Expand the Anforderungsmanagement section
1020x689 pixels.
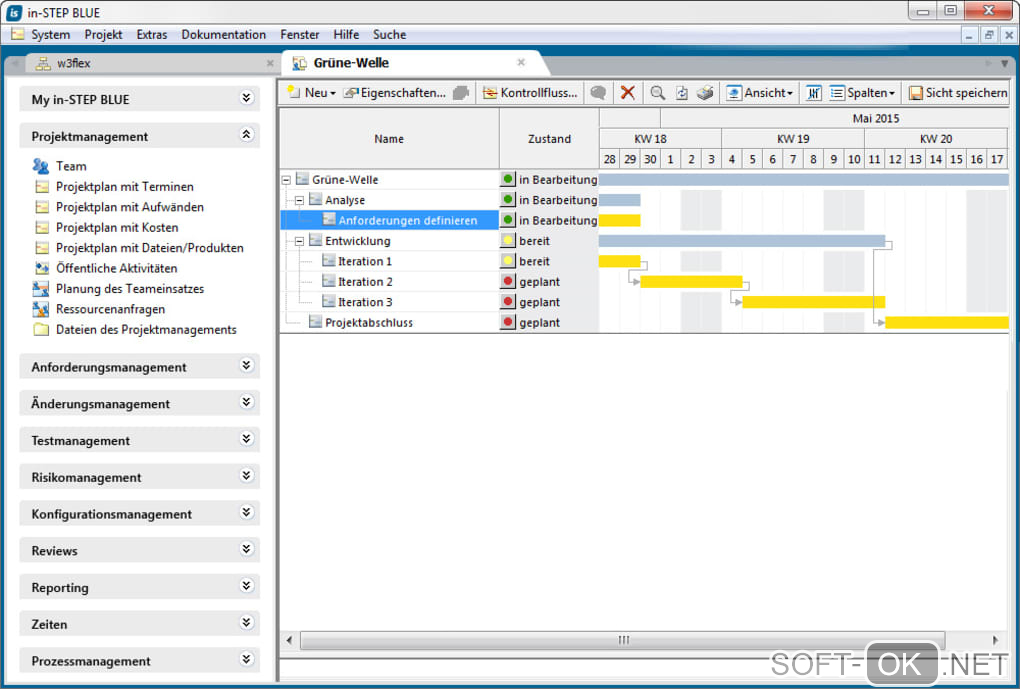point(246,366)
